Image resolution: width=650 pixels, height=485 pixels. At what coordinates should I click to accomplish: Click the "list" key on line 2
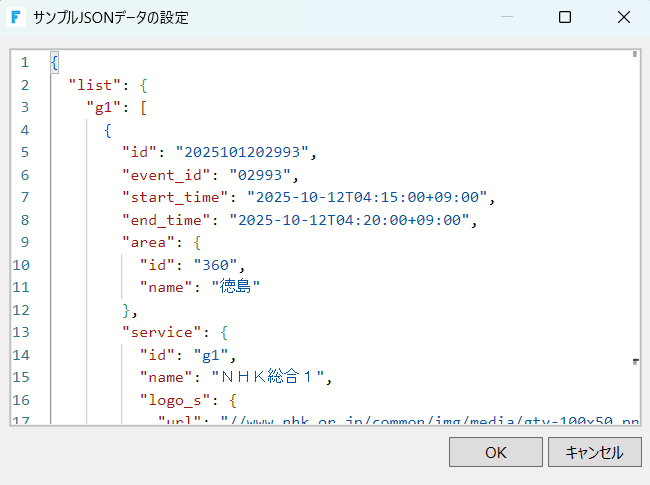(95, 85)
